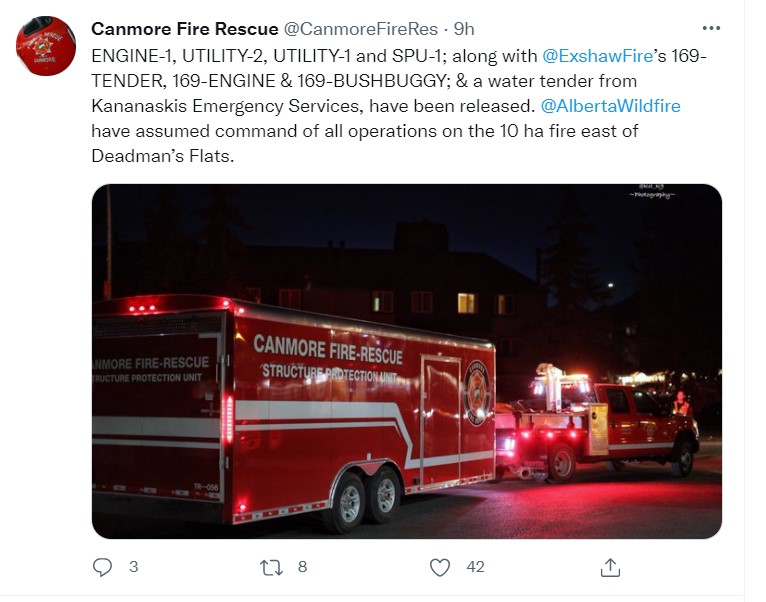Open the @AlbertaWildfire mention link
The image size is (766, 602).
click(611, 106)
